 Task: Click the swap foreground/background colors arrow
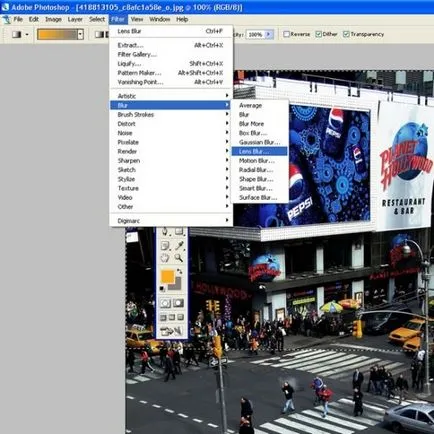180,271
